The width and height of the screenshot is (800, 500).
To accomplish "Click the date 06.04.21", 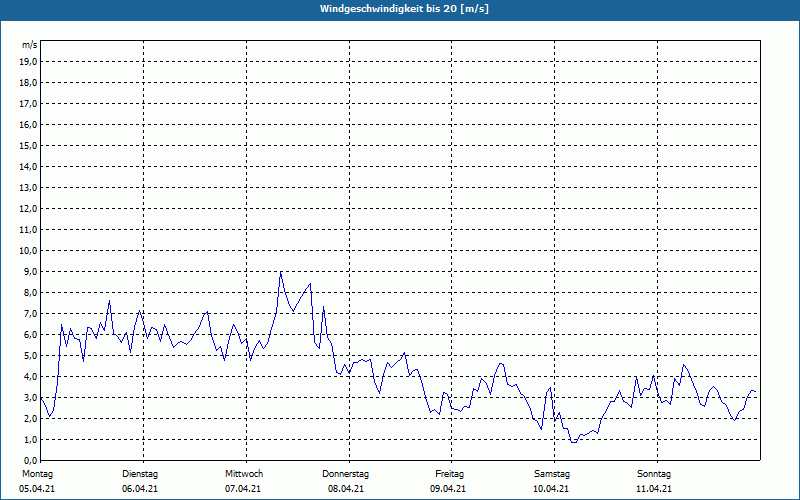I will (x=140, y=489).
